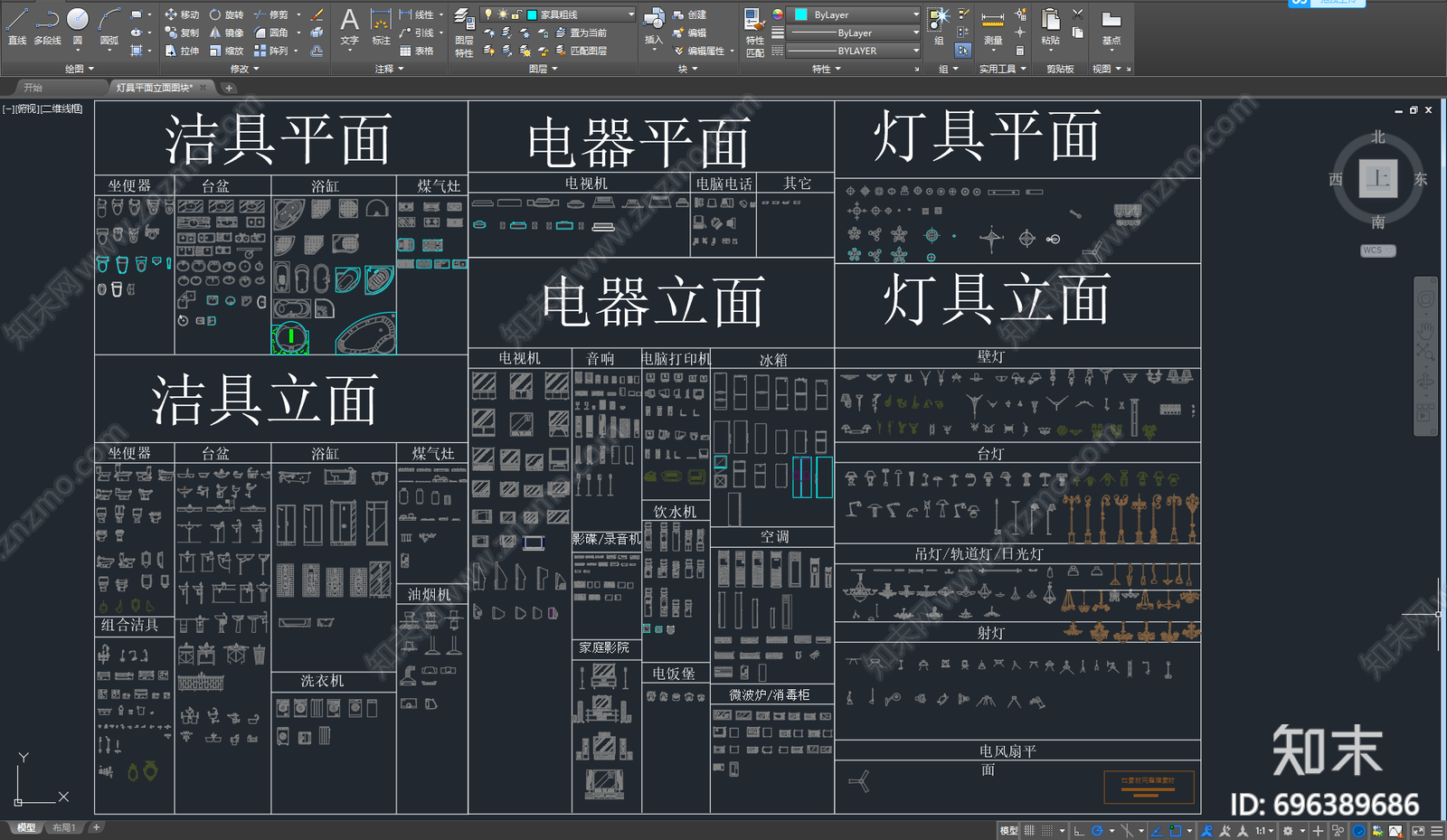Switch to the 模型 (Model) layout tab
Screen dimensions: 1447x840
tap(26, 827)
